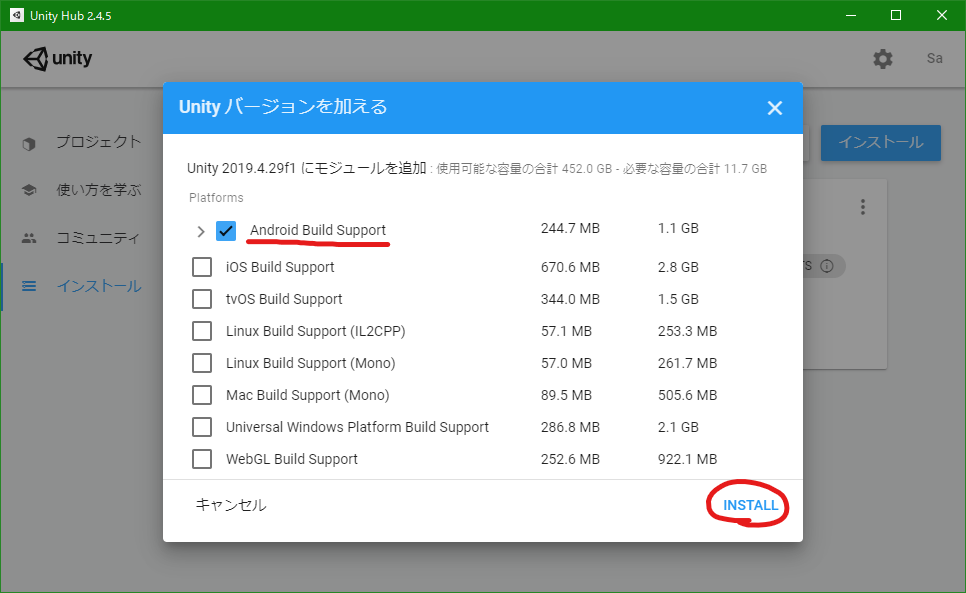966x593 pixels.
Task: Click the graduation cap icon for 使い方を学ぶ
Action: coord(29,190)
